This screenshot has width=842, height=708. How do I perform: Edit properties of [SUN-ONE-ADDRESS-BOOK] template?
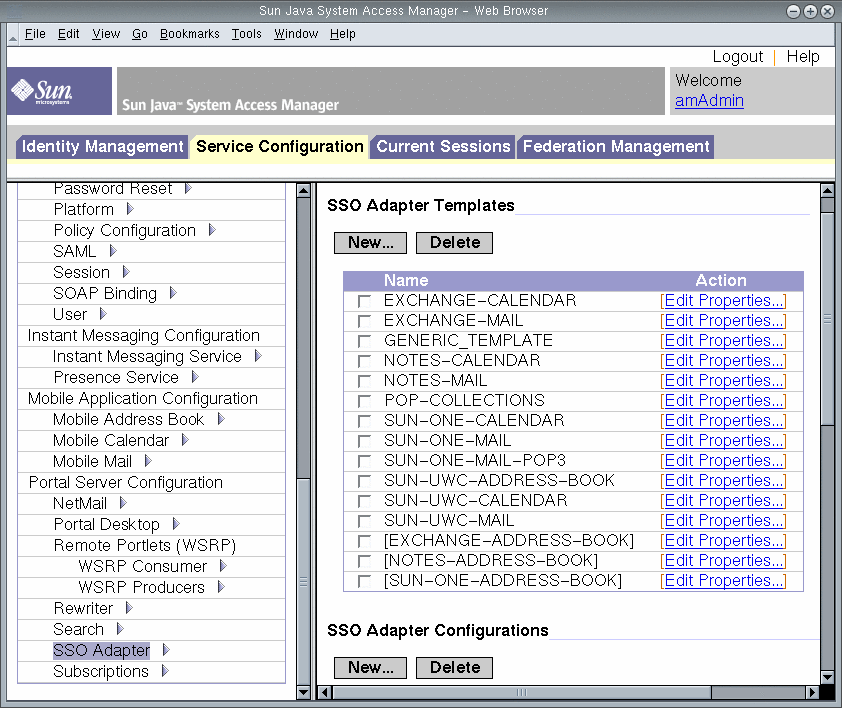723,581
